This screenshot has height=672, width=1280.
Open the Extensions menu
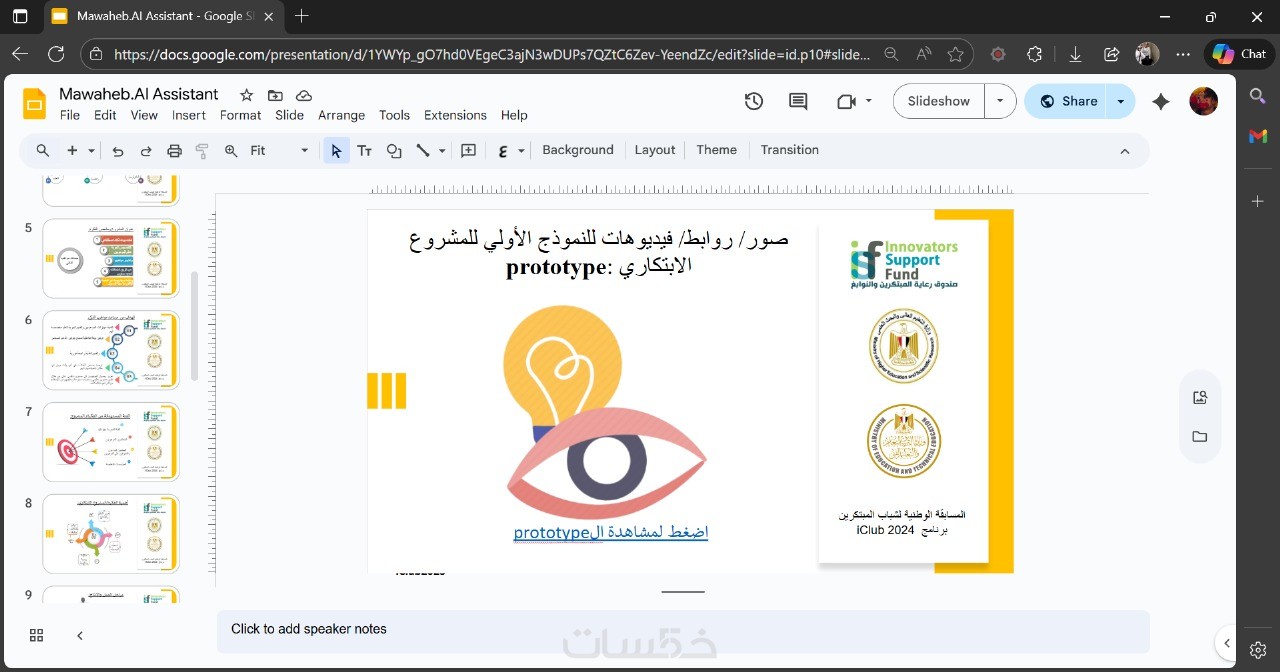[455, 115]
